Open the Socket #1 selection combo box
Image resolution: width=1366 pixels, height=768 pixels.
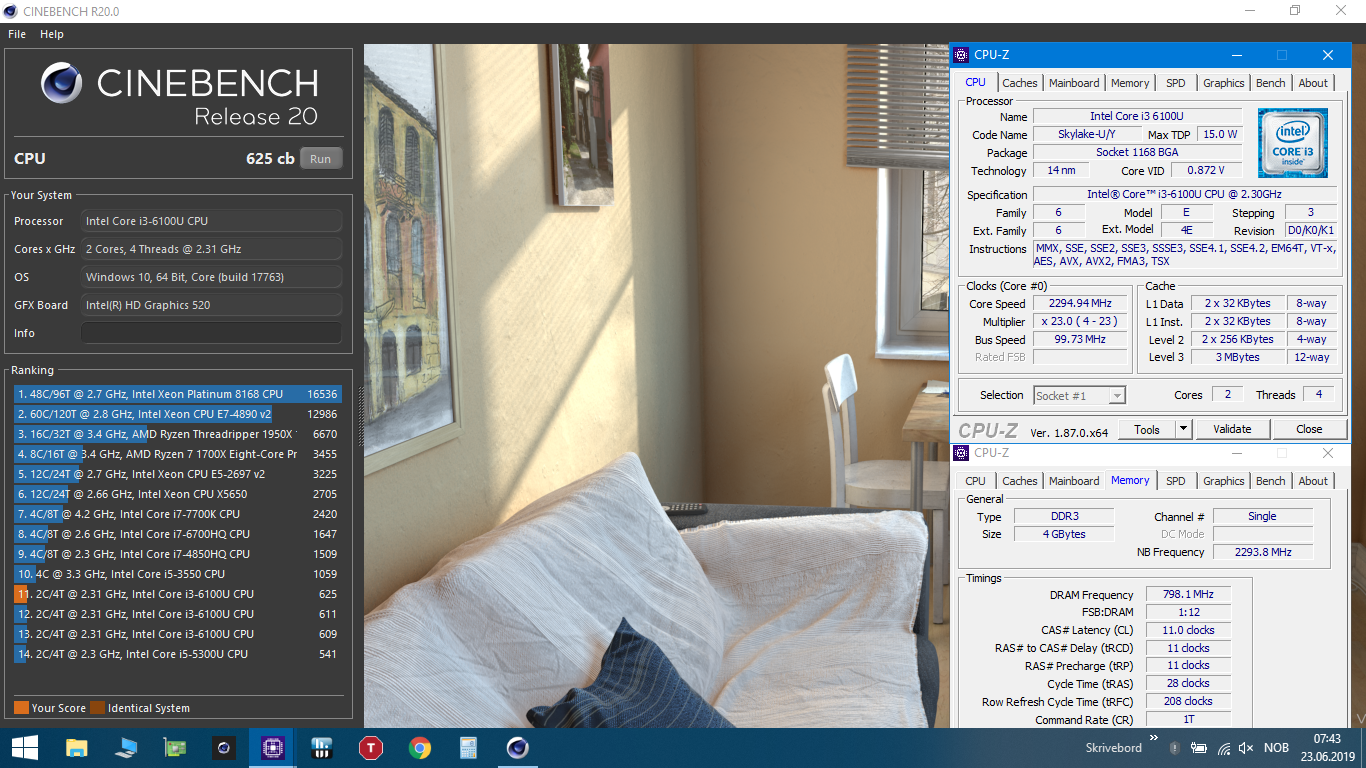1079,395
